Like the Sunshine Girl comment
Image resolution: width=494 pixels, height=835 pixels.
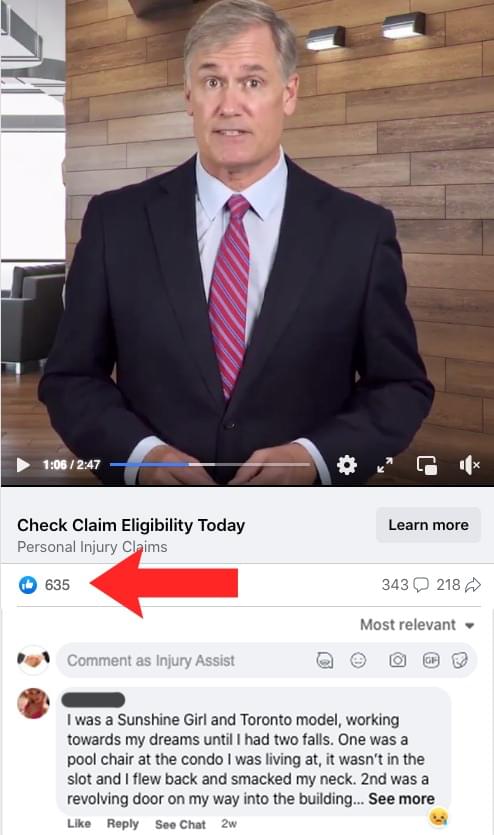click(79, 823)
